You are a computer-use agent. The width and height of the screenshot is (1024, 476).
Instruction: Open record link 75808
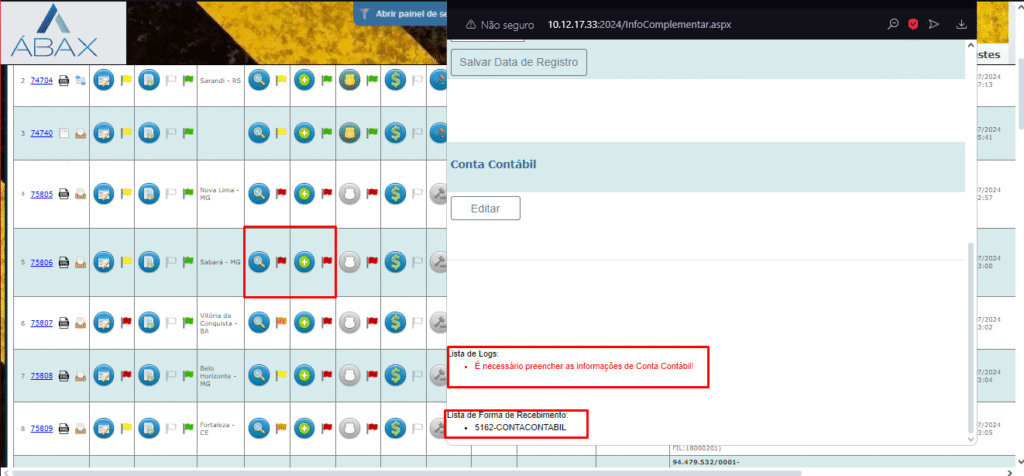click(41, 376)
